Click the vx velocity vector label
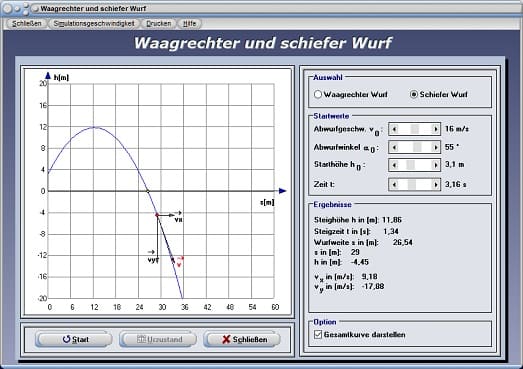 pyautogui.click(x=178, y=218)
